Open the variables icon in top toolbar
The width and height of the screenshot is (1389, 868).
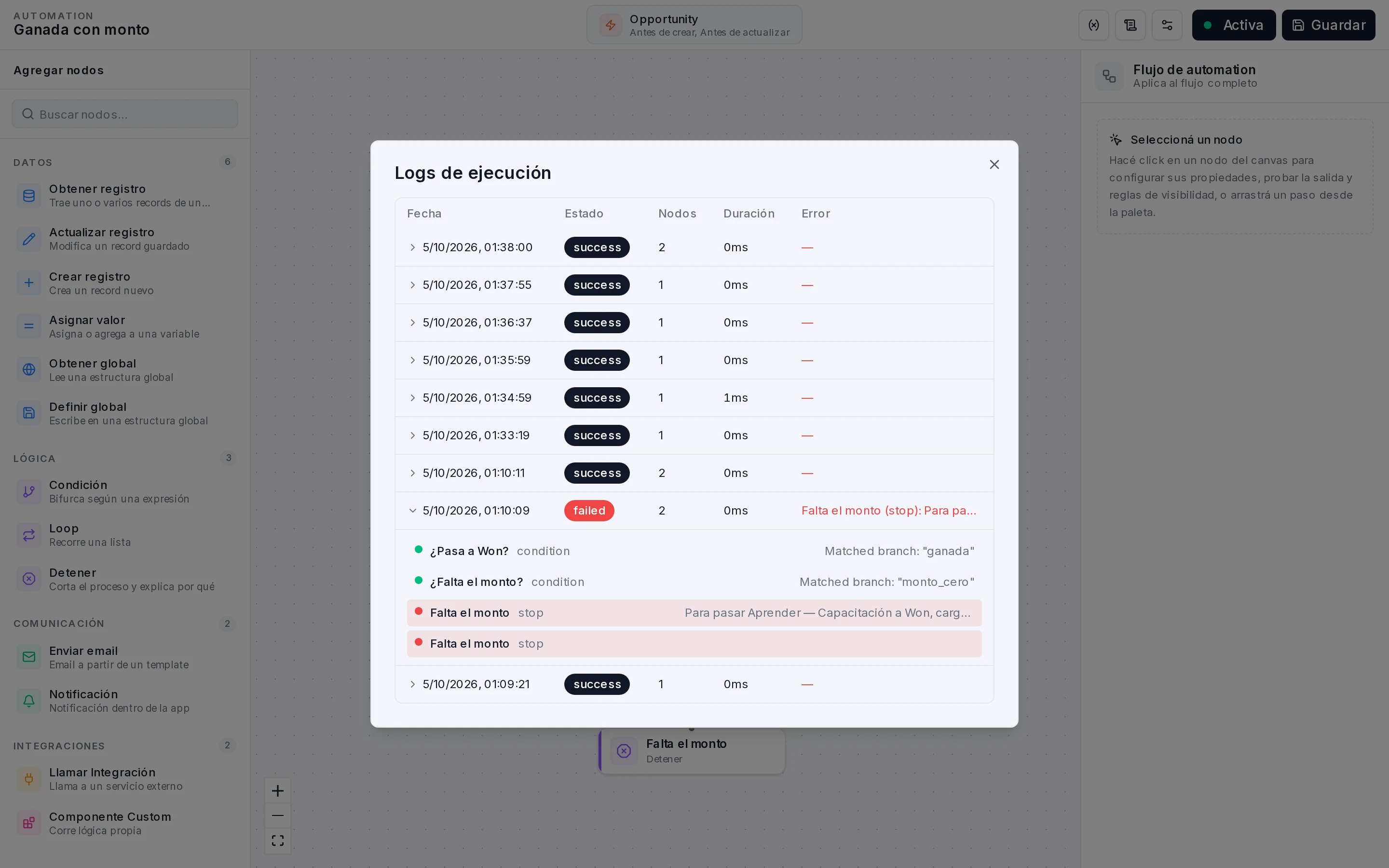tap(1093, 25)
